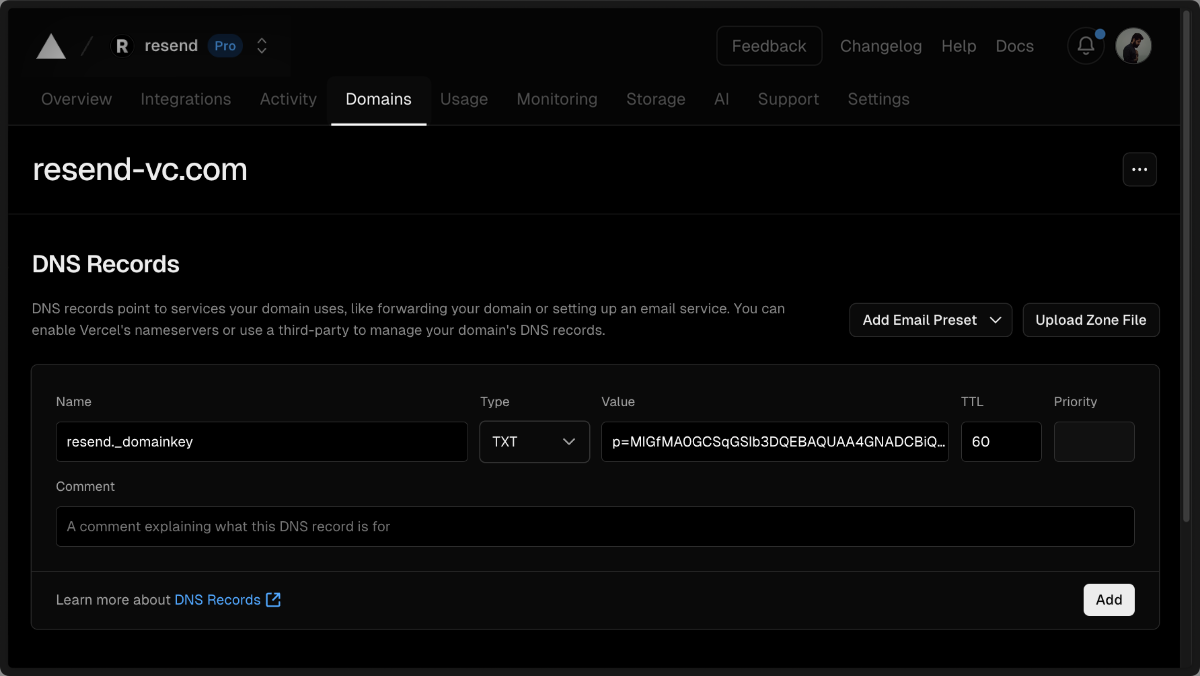Viewport: 1200px width, 676px height.
Task: Click the empty Priority field
Action: 1094,441
